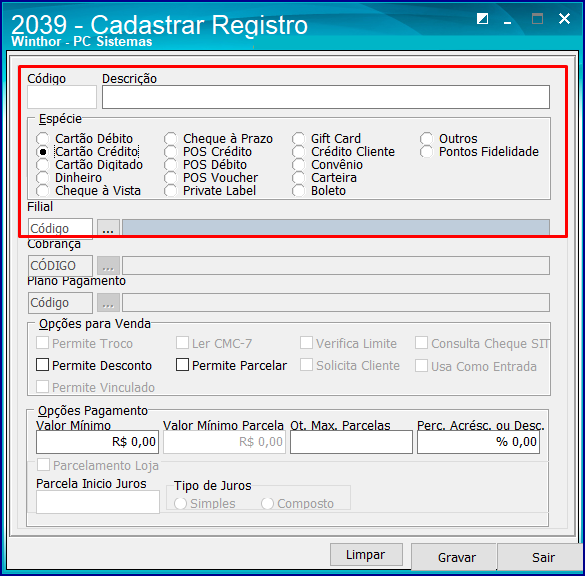Save the record with Gravar
Viewport: 585px width, 576px height.
(454, 557)
